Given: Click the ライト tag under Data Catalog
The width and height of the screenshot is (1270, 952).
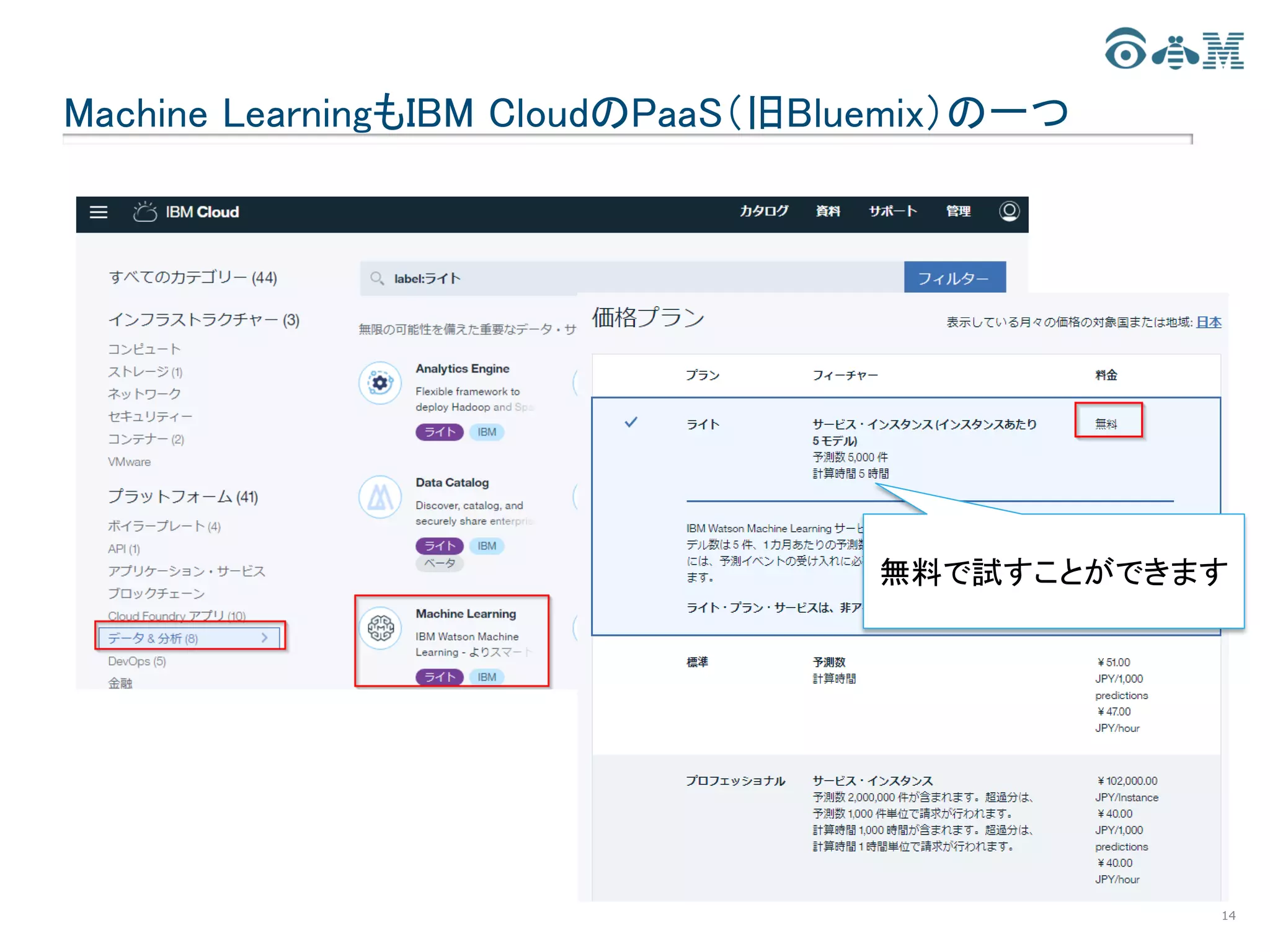Looking at the screenshot, I should pyautogui.click(x=440, y=546).
